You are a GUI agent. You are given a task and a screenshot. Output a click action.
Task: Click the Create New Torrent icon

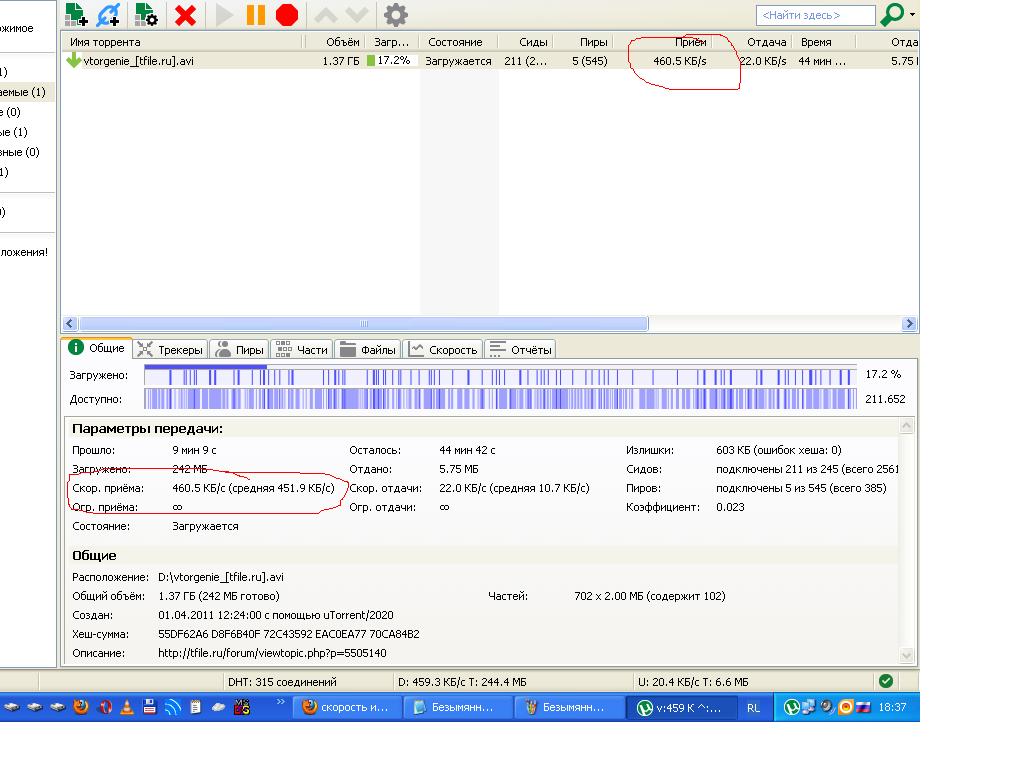click(146, 14)
